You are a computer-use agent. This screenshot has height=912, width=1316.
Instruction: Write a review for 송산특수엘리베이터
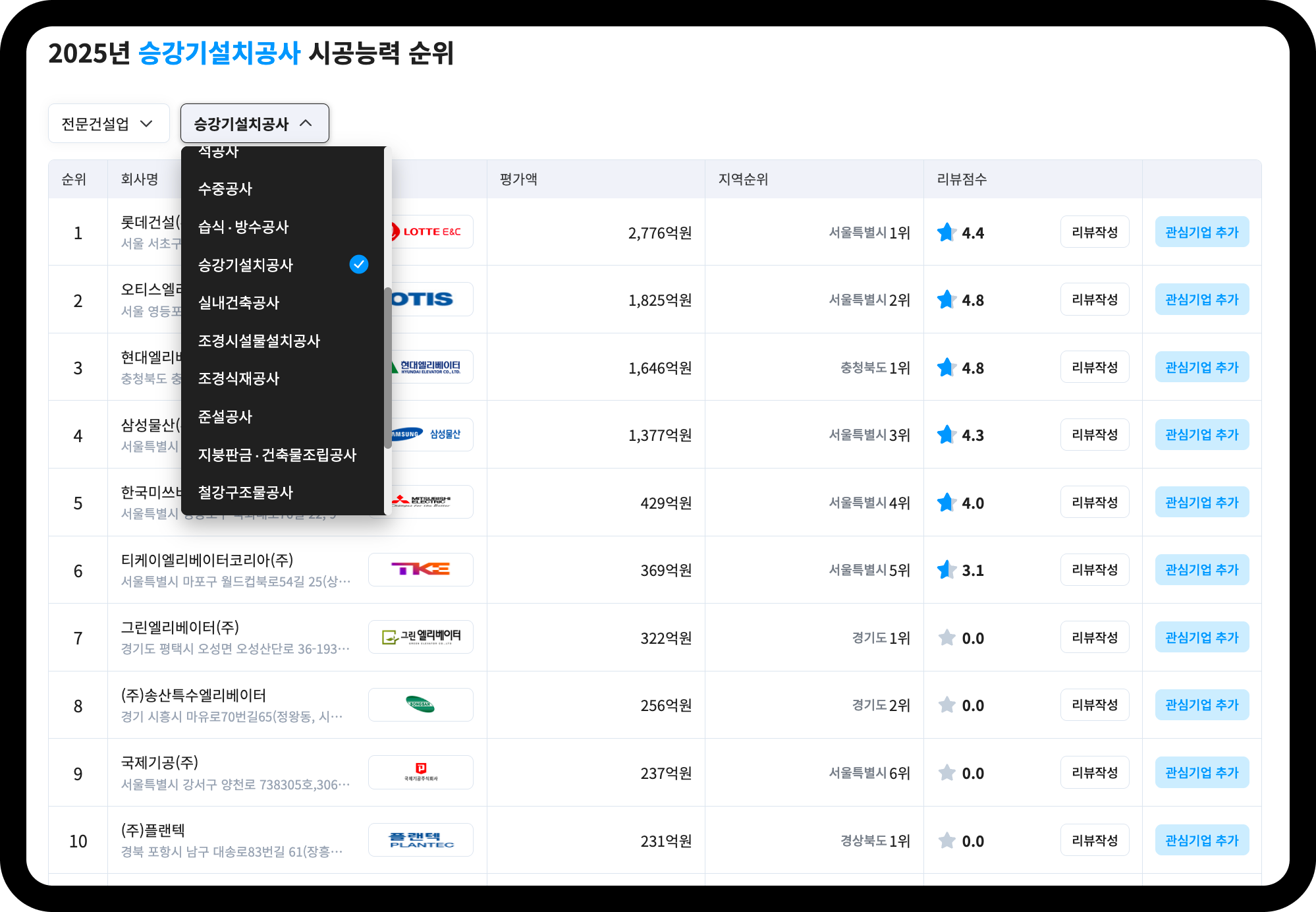pos(1095,704)
